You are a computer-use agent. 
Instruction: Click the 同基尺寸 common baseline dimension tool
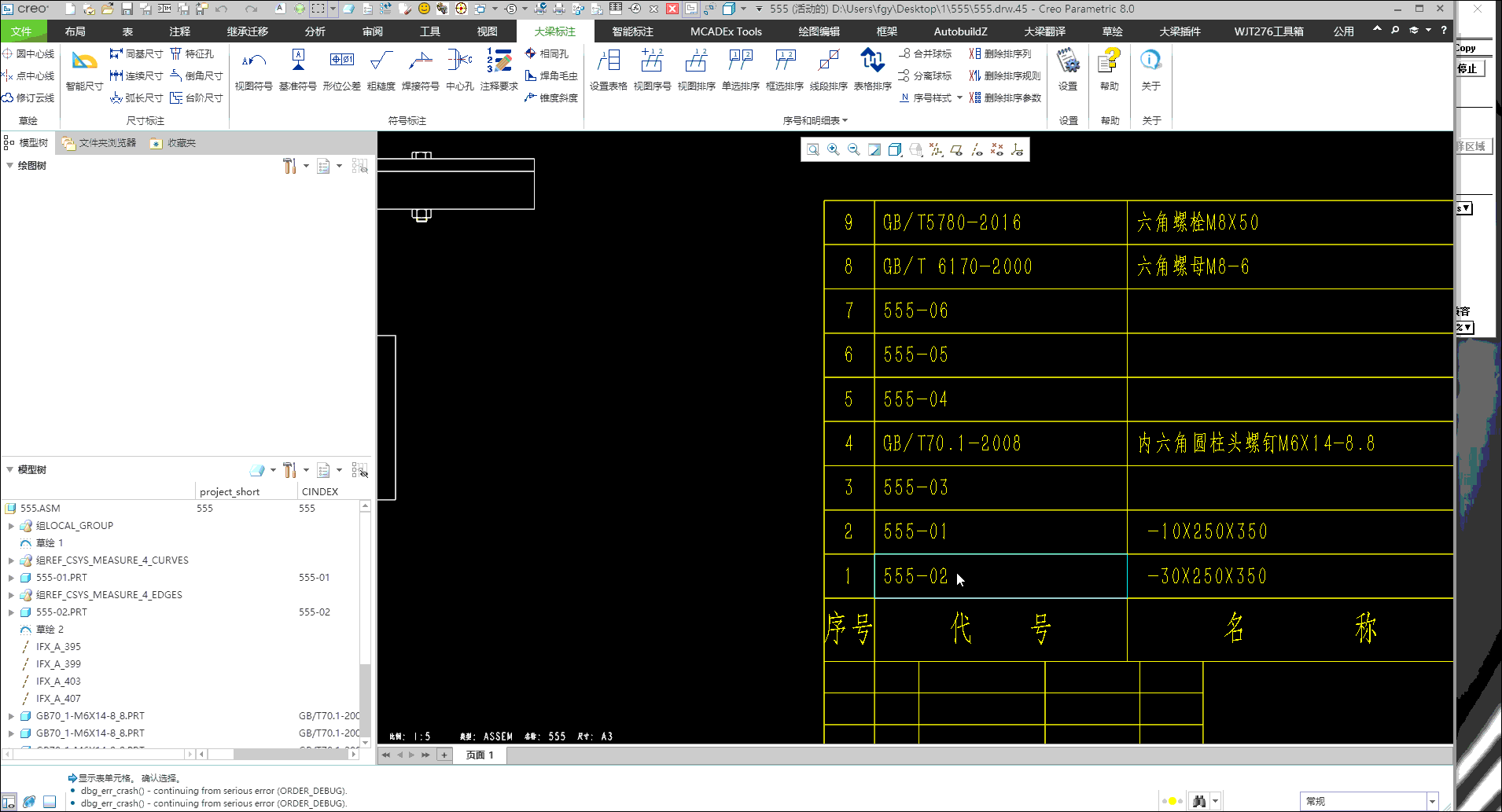pos(137,53)
